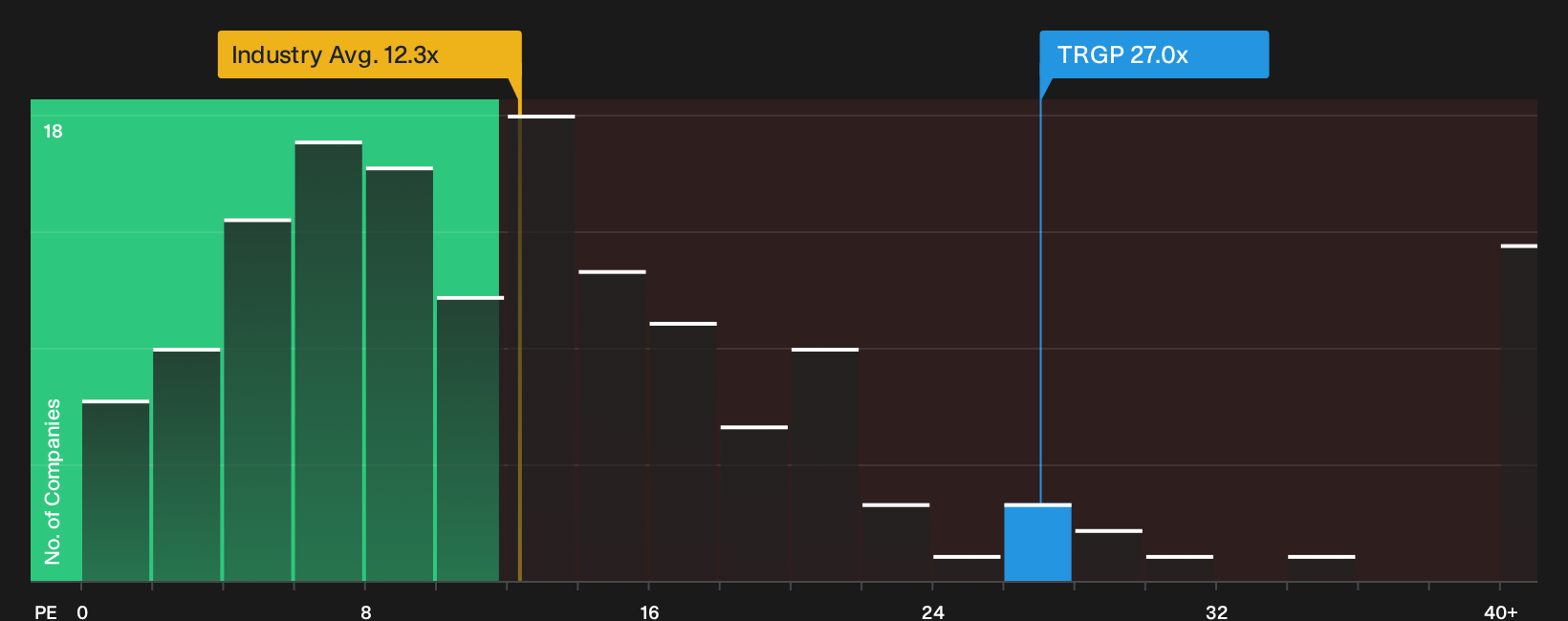Click the 40+ PE bar at far right

click(1518, 413)
